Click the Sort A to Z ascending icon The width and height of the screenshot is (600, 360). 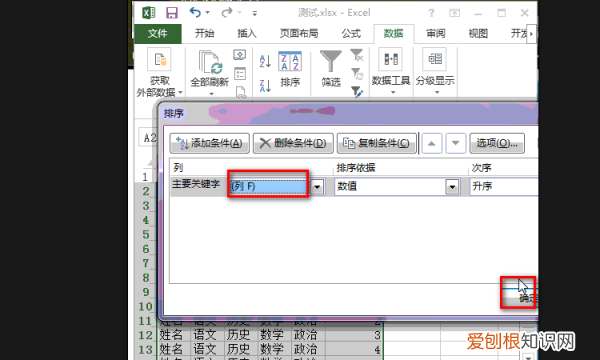tap(265, 61)
